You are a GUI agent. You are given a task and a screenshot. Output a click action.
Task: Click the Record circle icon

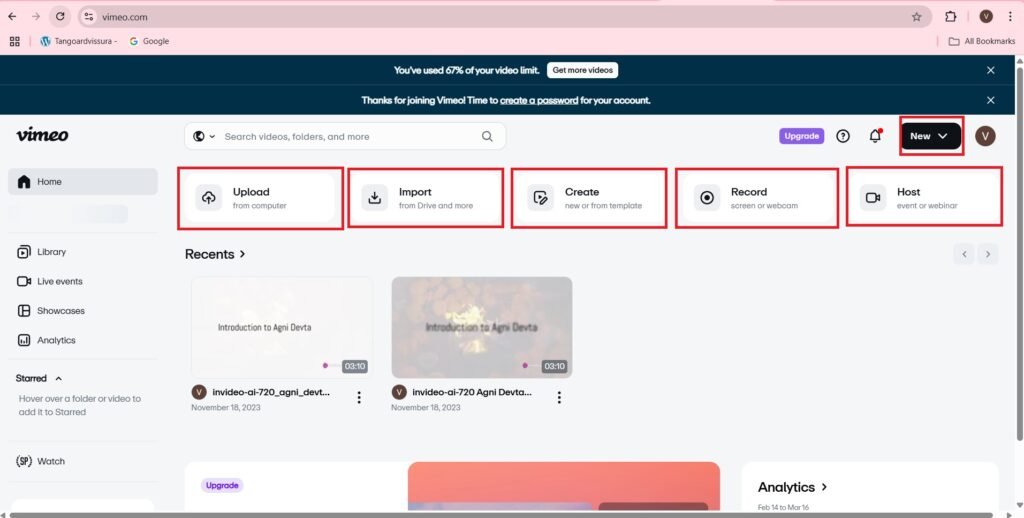[x=707, y=198]
